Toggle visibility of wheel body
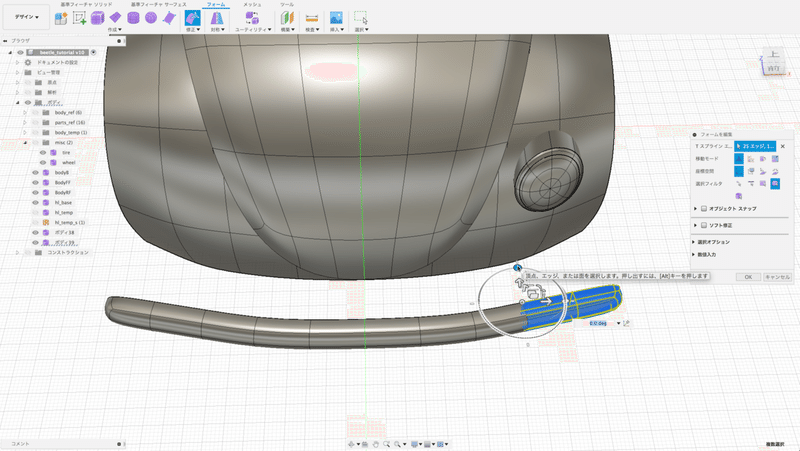This screenshot has width=800, height=451. [43, 163]
